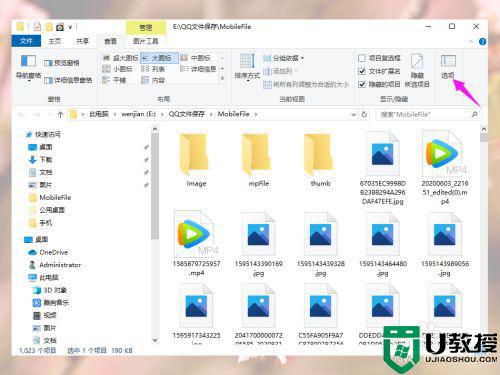Switch to the Home (主页) tab
This screenshot has width=500, height=375.
pos(55,41)
